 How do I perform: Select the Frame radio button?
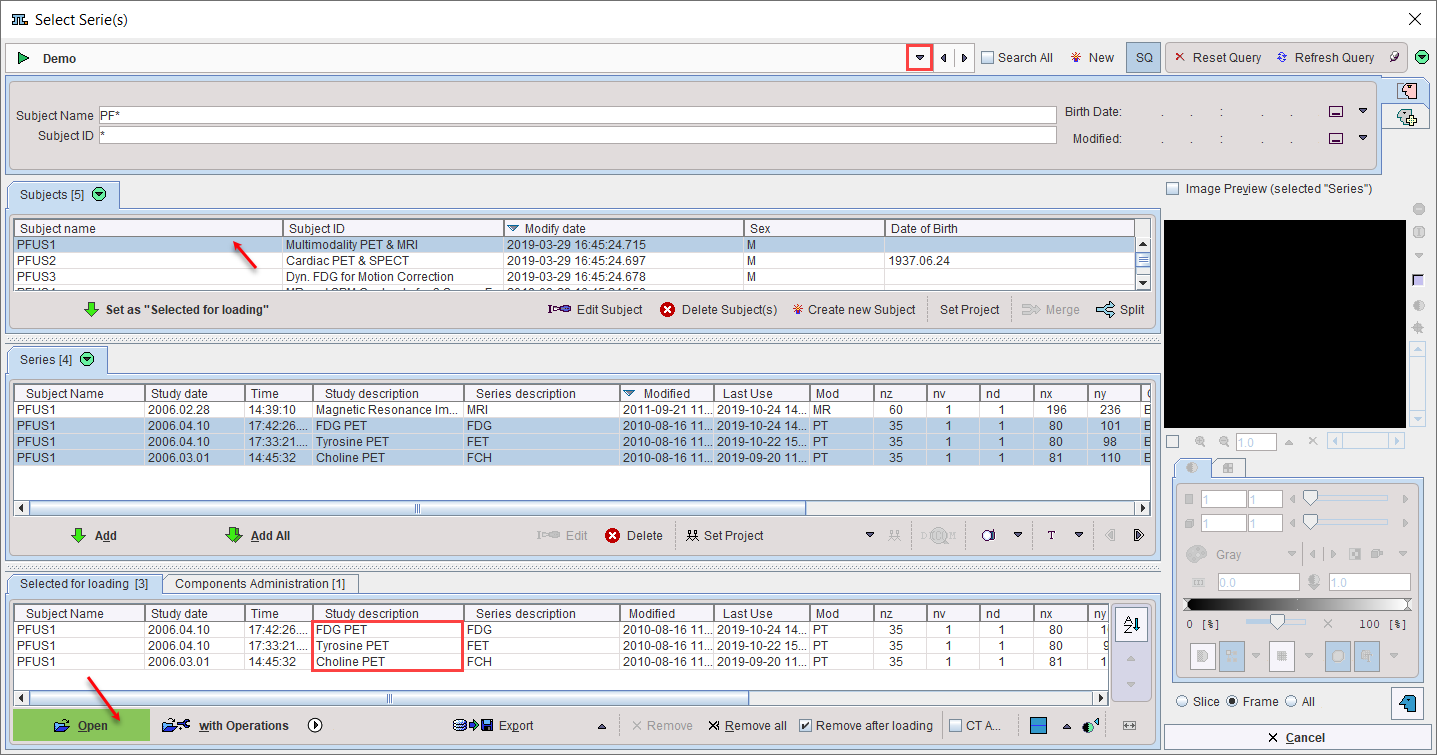(x=1232, y=702)
